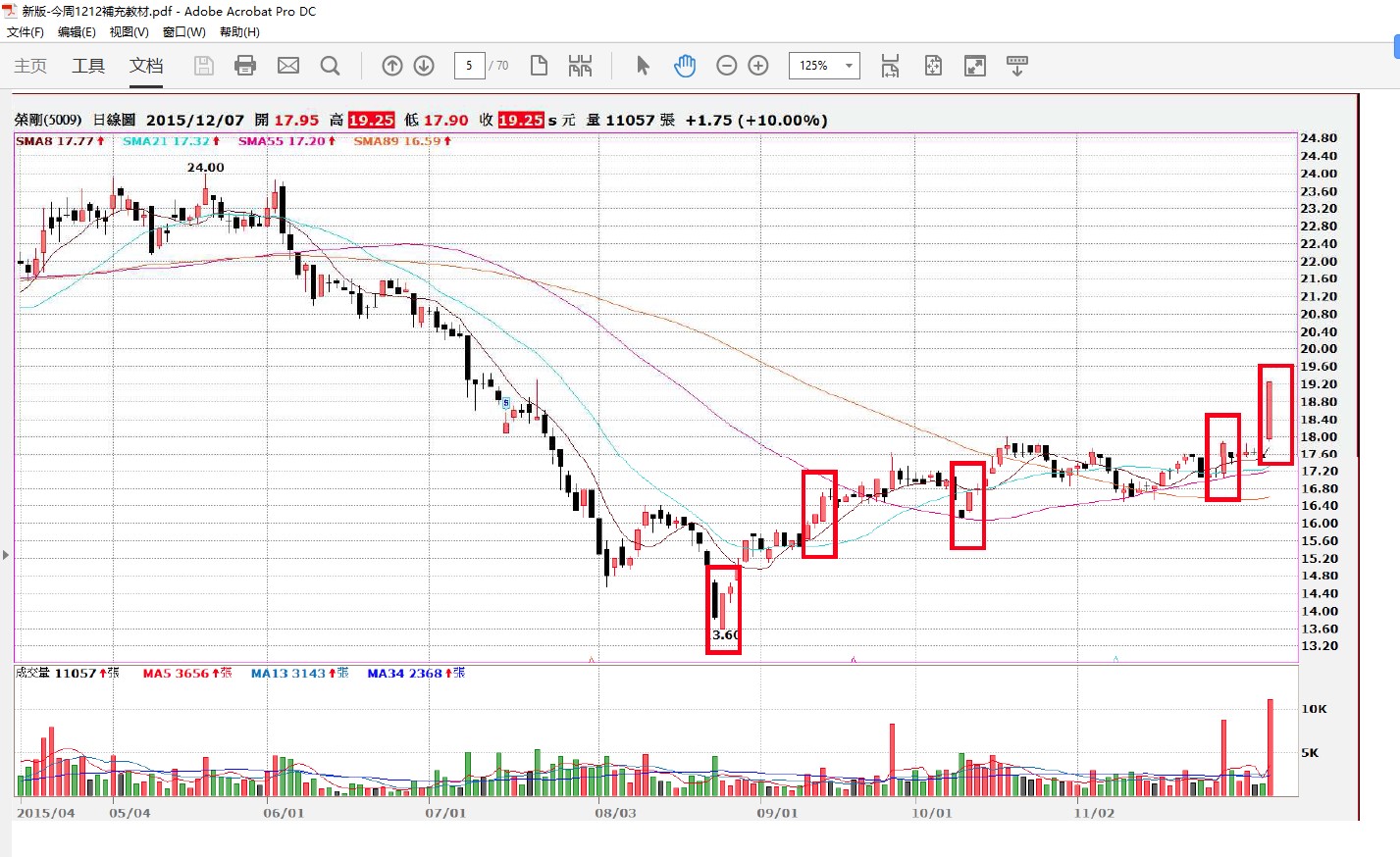Click the single page document icon
This screenshot has height=857, width=1400.
pyautogui.click(x=539, y=66)
